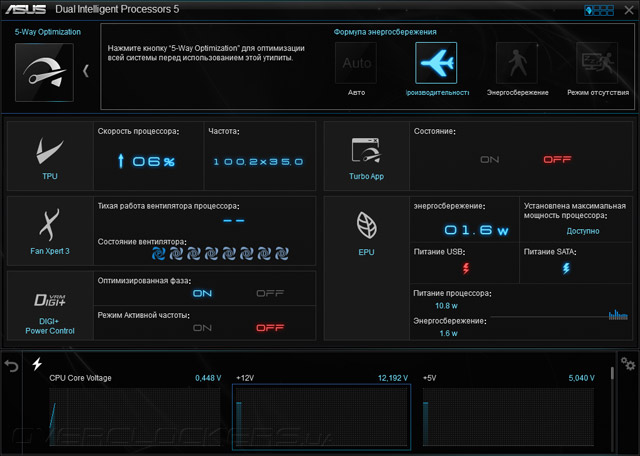Launch the 5-Way Optimization speedometer icon
The height and width of the screenshot is (456, 640).
[x=44, y=72]
